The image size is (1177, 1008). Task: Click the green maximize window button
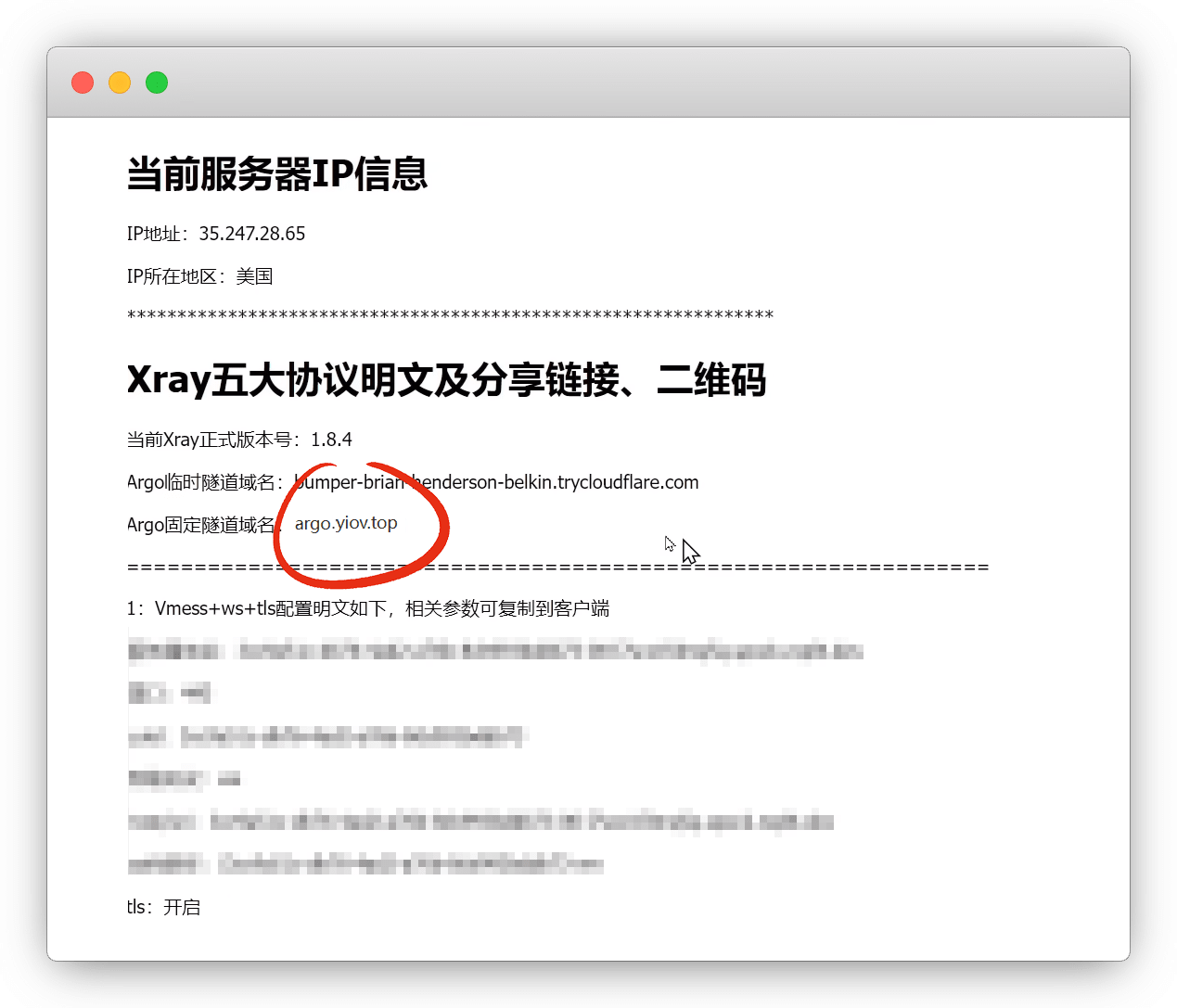(x=157, y=83)
